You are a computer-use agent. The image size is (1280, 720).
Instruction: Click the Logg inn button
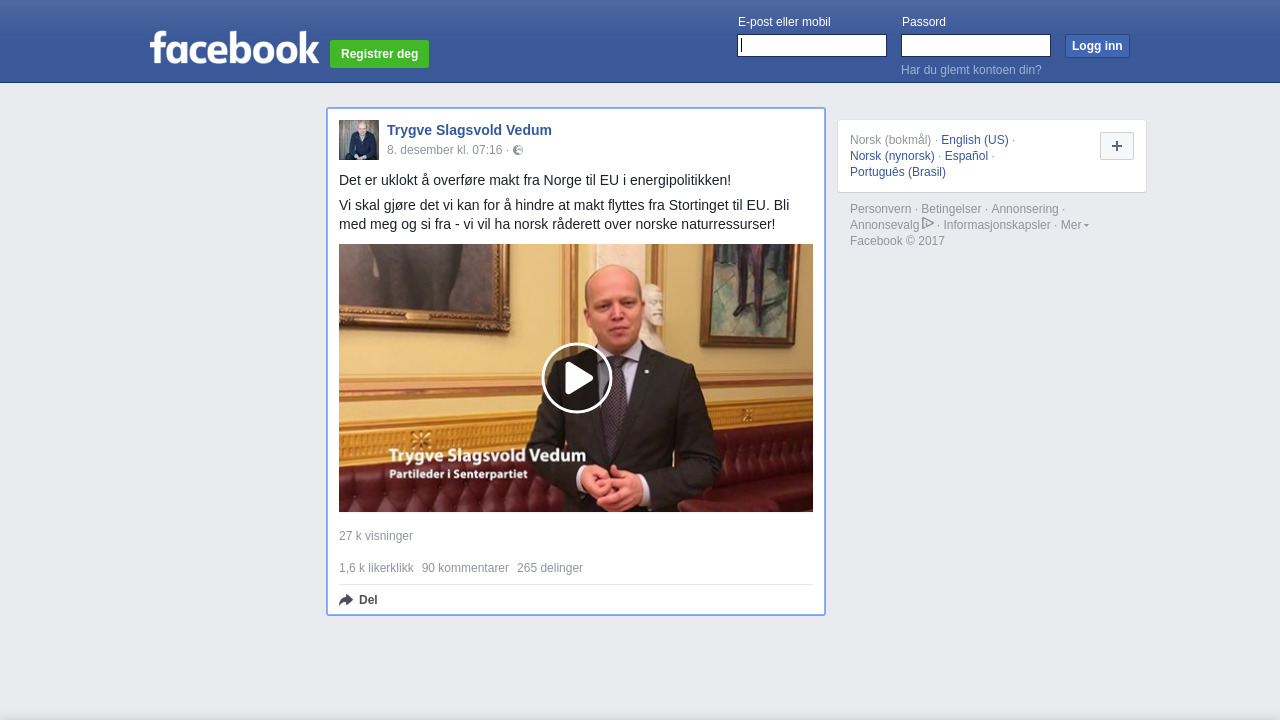click(1097, 46)
